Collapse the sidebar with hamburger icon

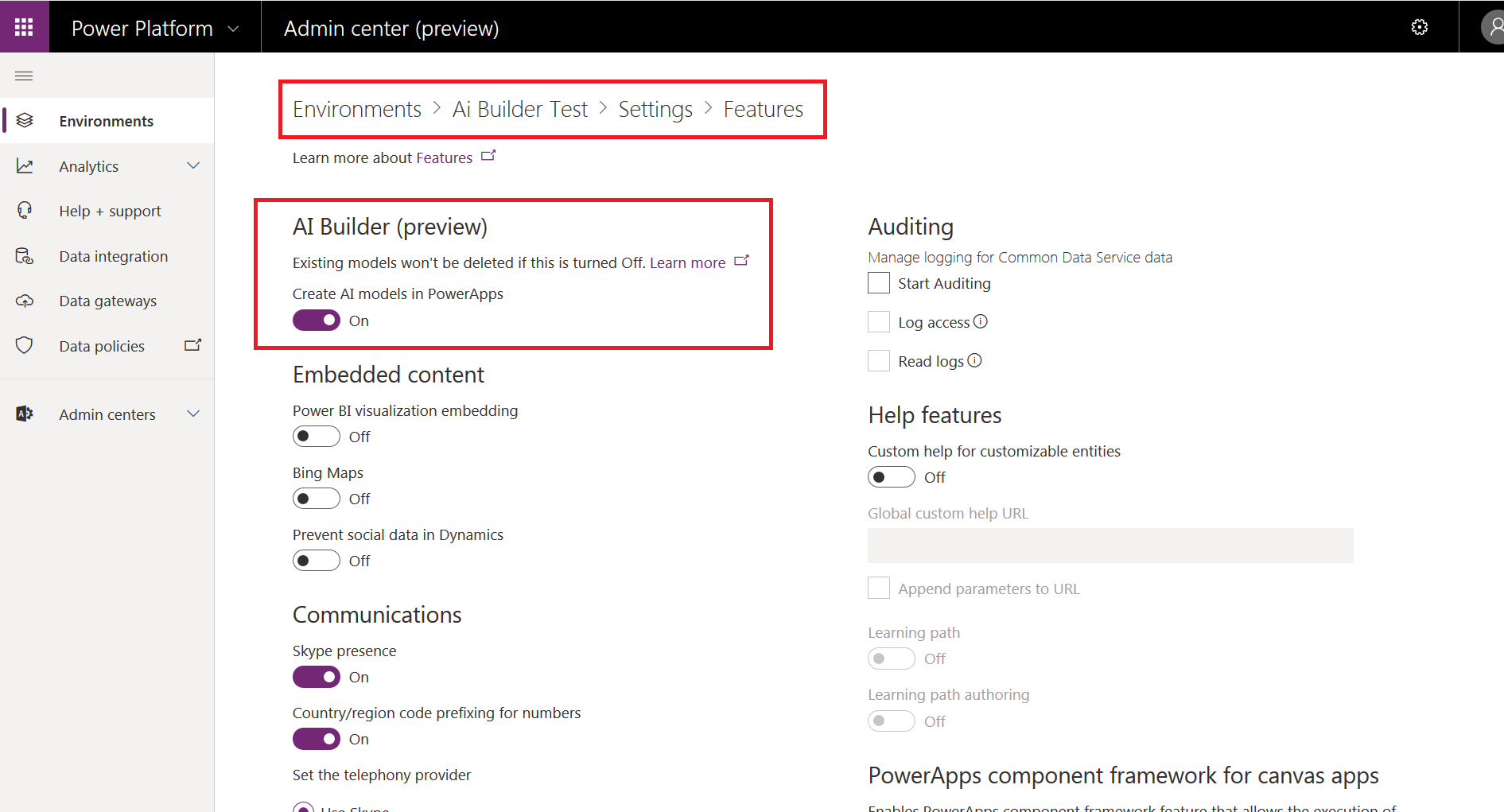(24, 76)
